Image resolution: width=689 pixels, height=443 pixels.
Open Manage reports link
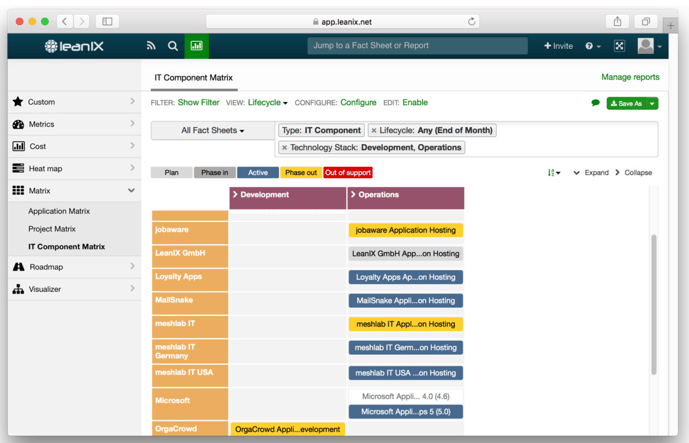tap(630, 77)
